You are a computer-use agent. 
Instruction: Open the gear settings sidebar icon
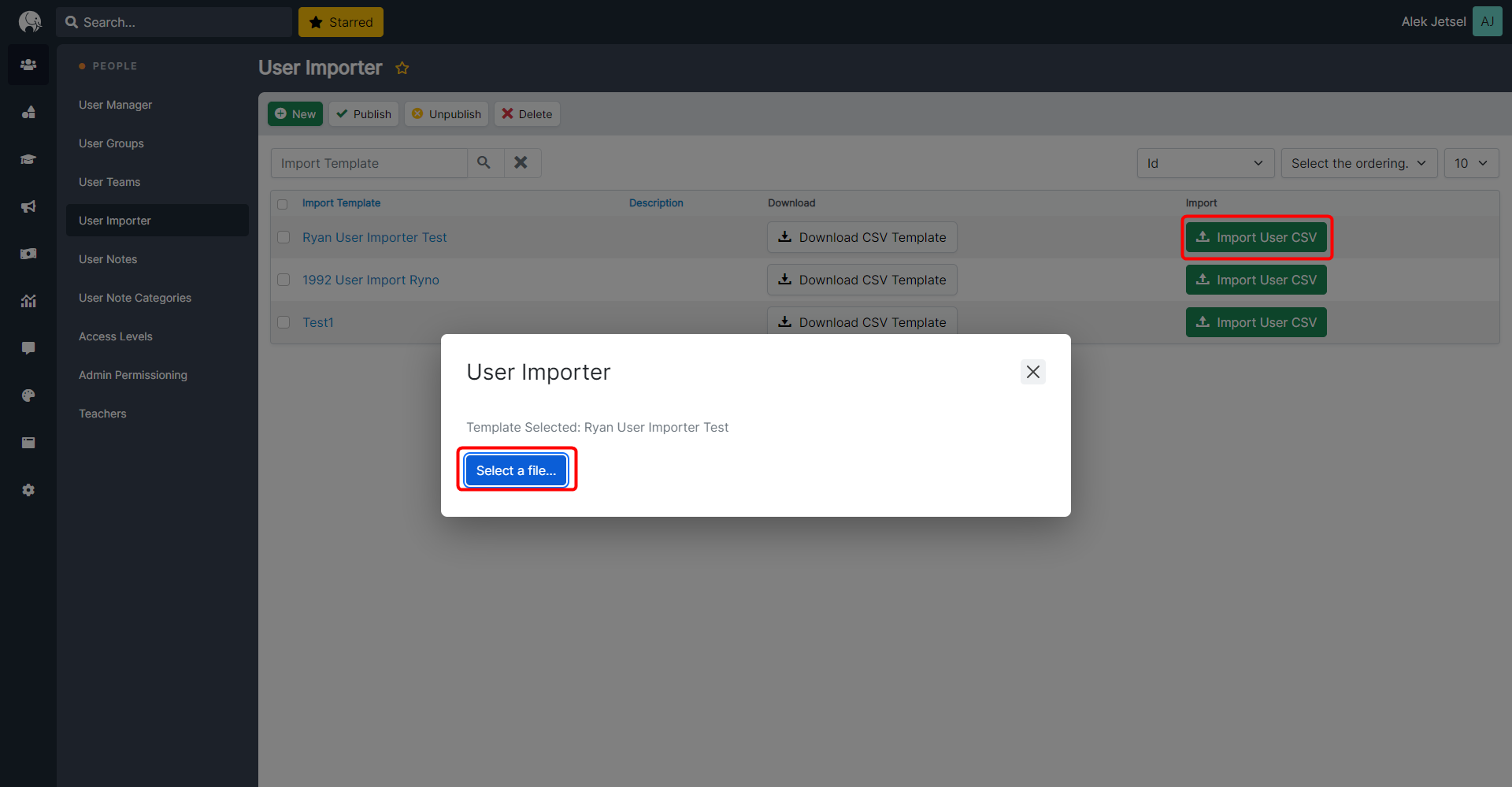tap(28, 490)
